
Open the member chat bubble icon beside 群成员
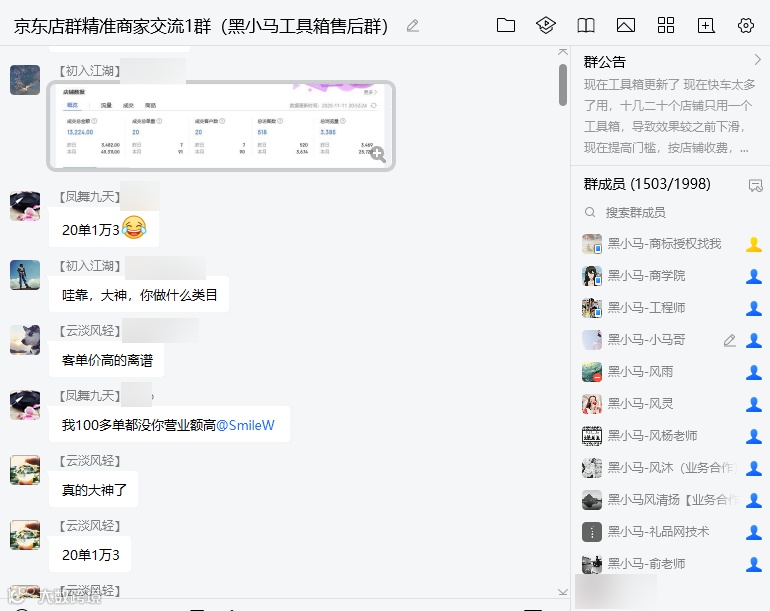755,185
